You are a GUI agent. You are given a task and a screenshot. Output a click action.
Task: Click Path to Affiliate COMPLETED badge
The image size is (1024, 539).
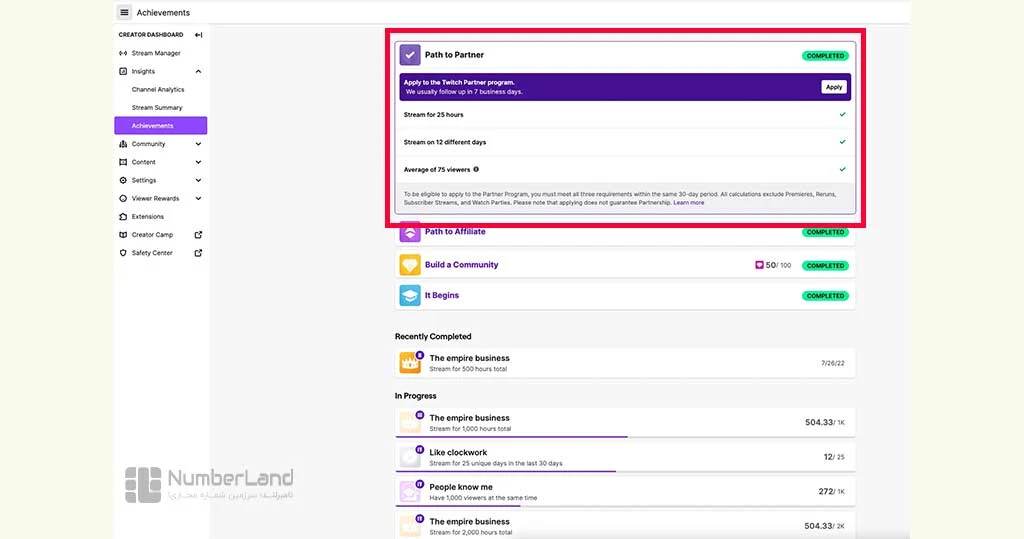[825, 232]
